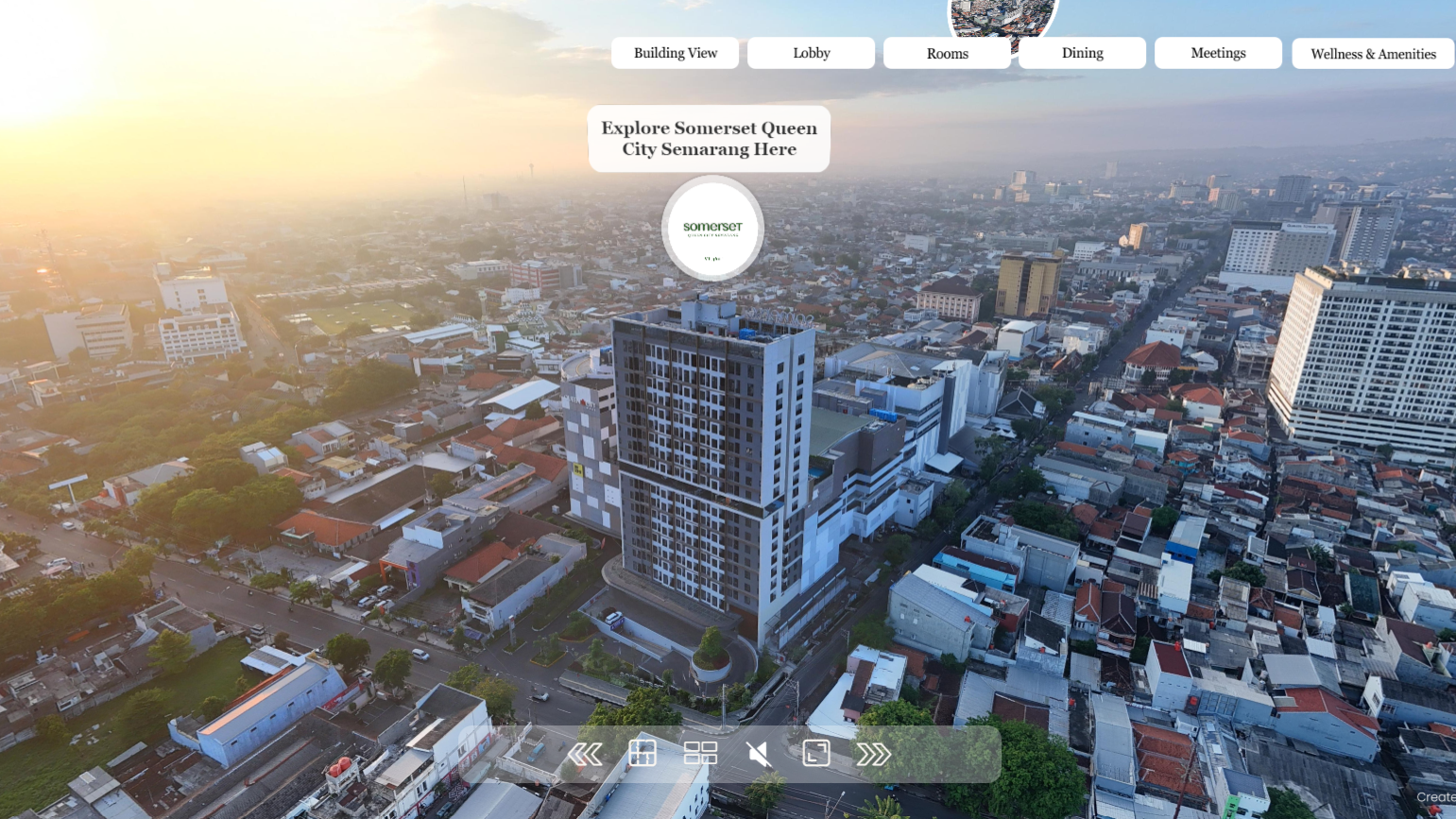Open the Rooms tab
Viewport: 1456px width, 819px height.
click(946, 53)
